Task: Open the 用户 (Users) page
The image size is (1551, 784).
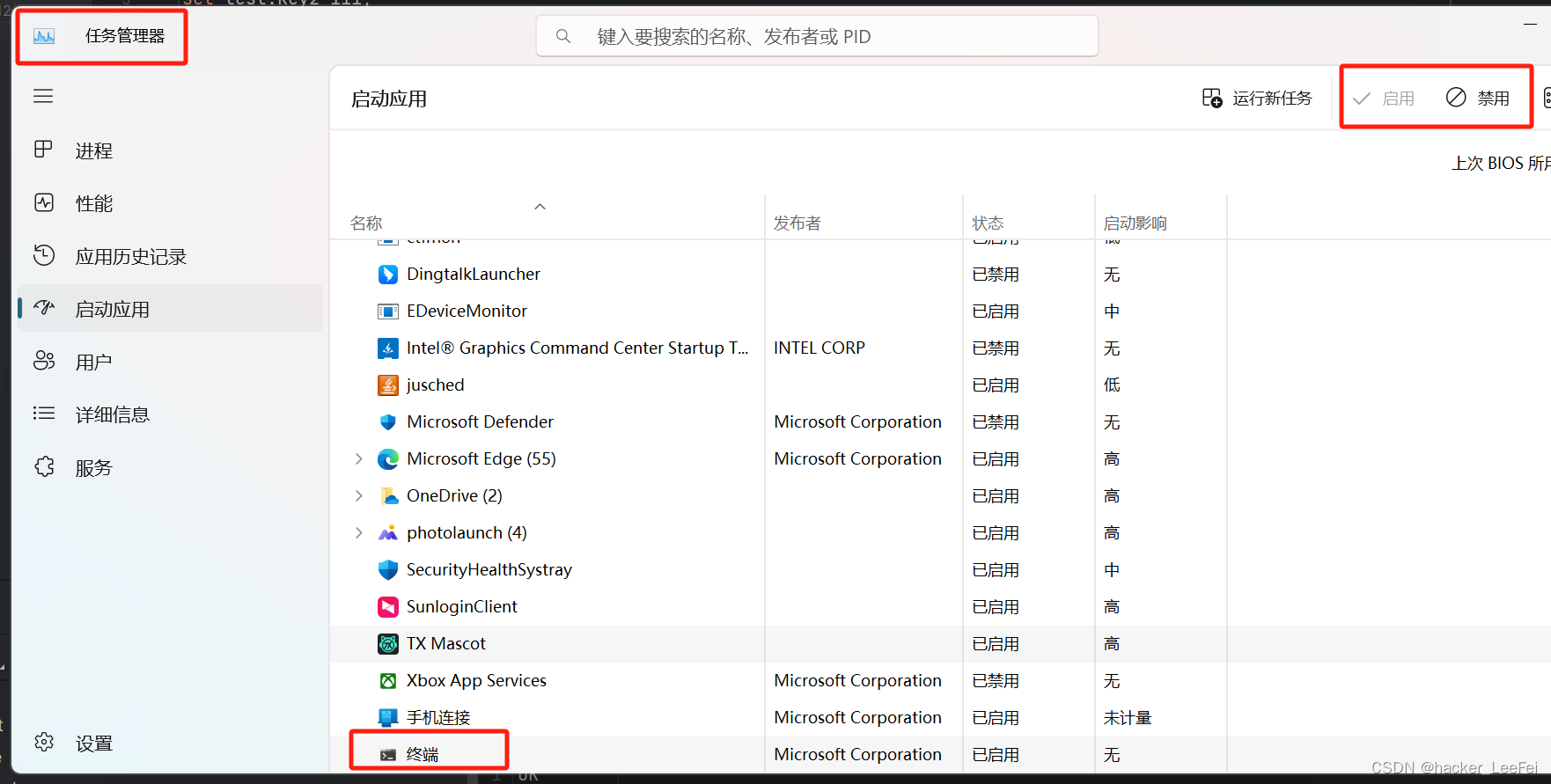Action: [x=170, y=362]
